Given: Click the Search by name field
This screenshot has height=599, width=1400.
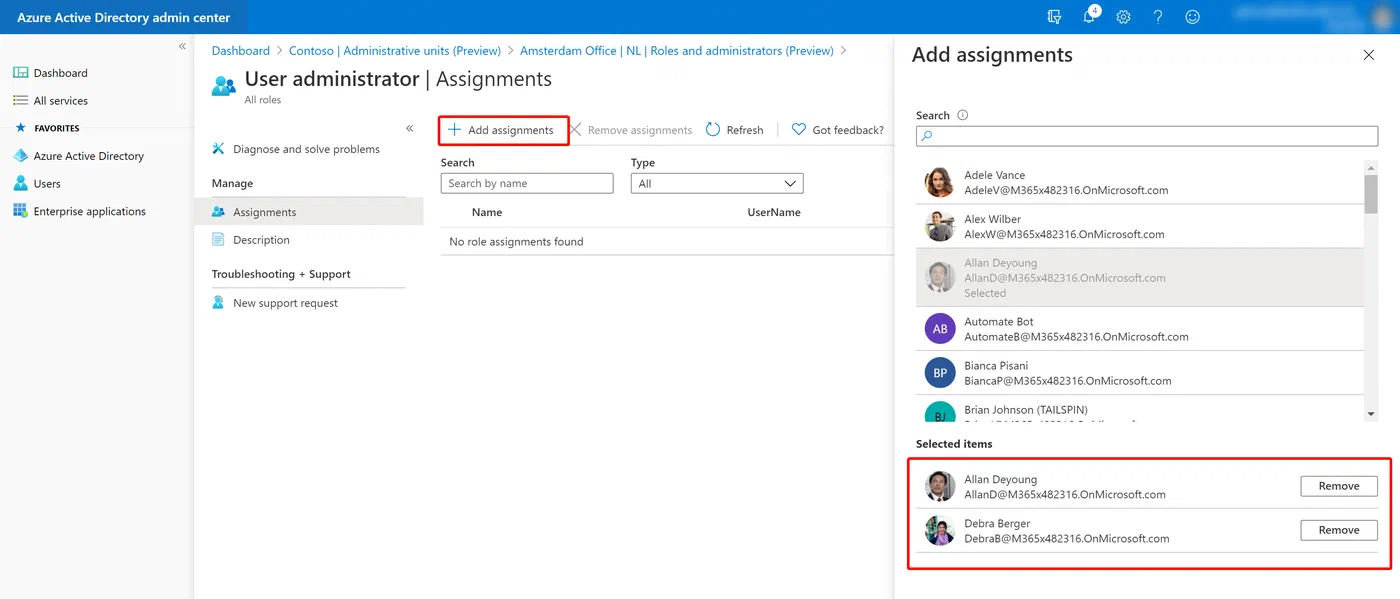Looking at the screenshot, I should pyautogui.click(x=527, y=183).
